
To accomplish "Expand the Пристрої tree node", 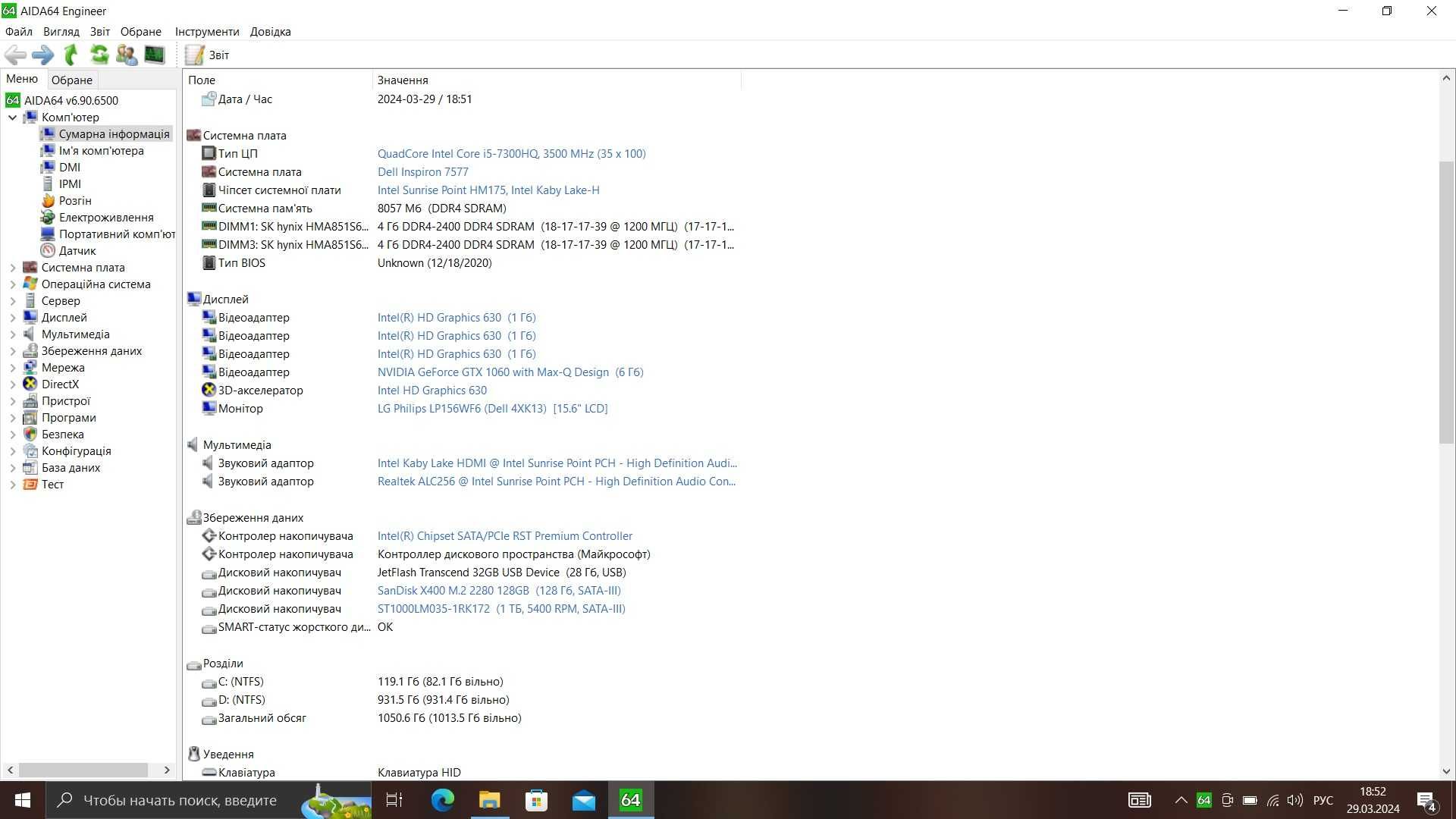I will click(12, 401).
